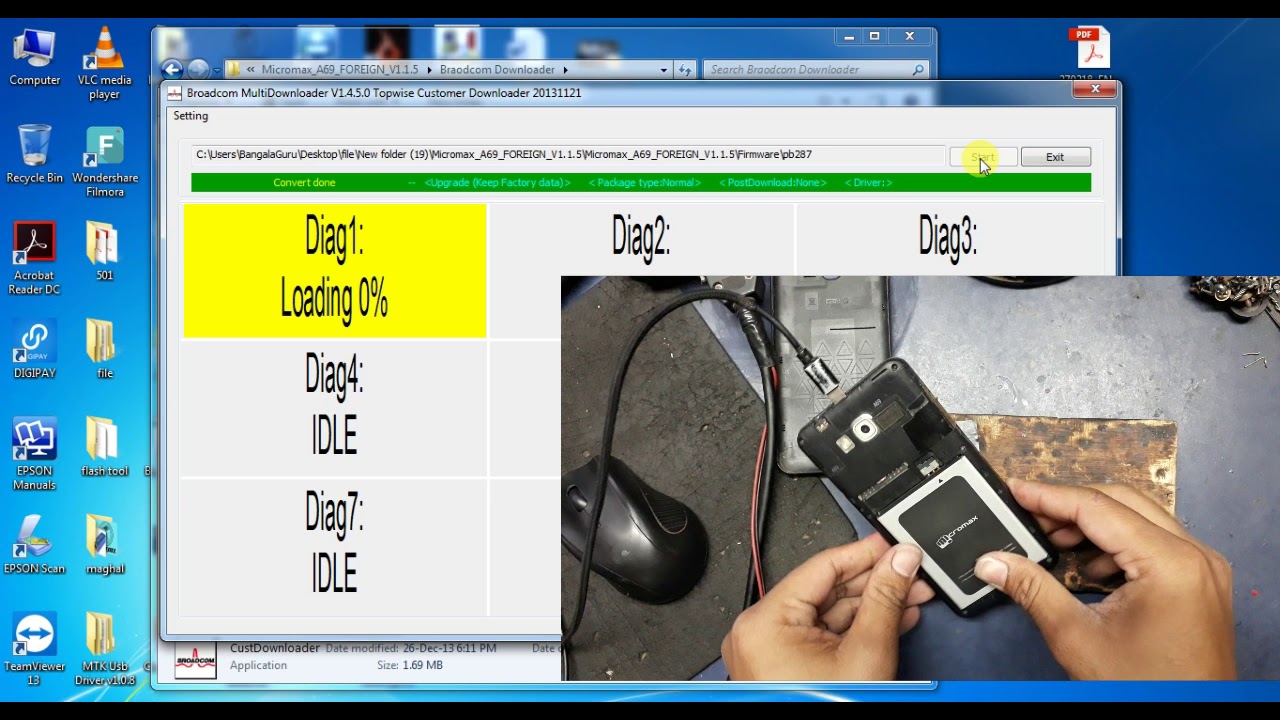Click '< PostDownload:None>' status text
1280x720 pixels.
pyautogui.click(x=773, y=183)
